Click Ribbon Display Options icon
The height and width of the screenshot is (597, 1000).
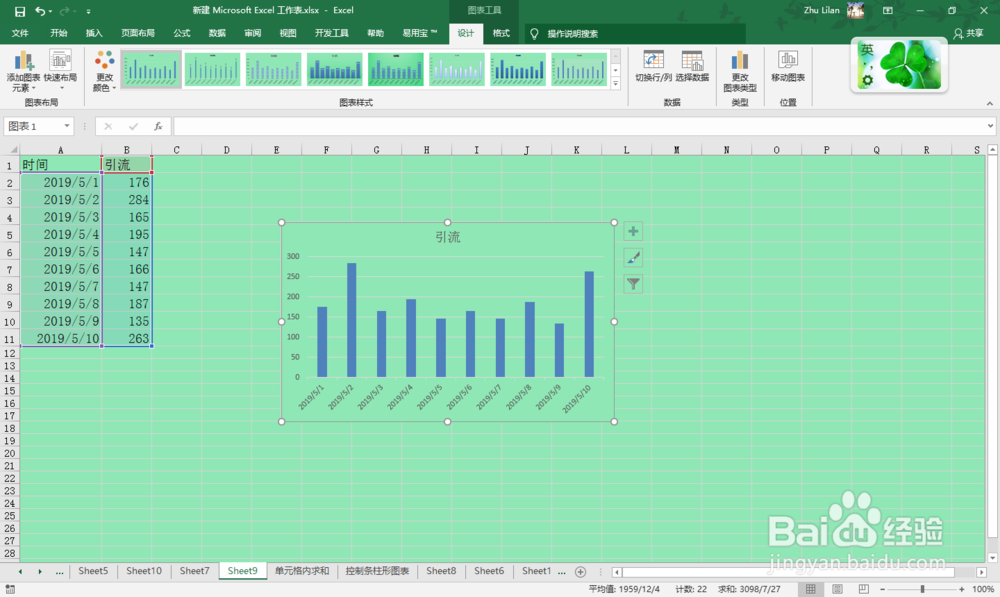pyautogui.click(x=888, y=11)
